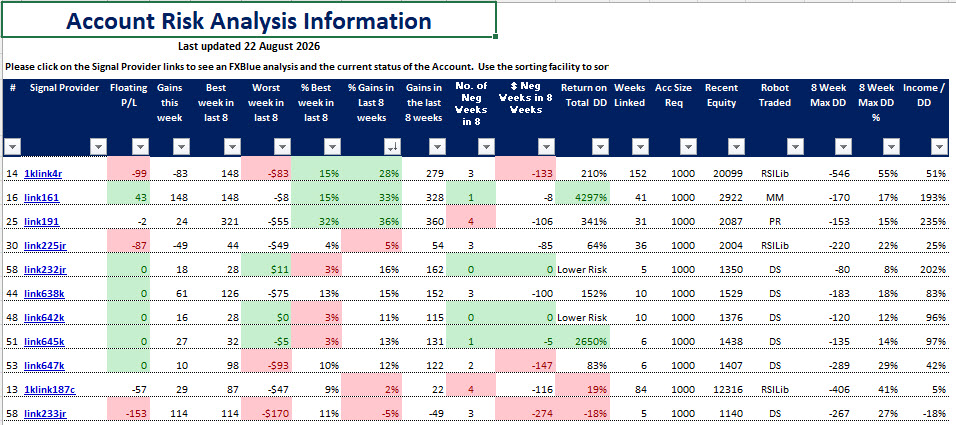
Task: Open Gains in the last 8 weeks filter
Action: click(x=437, y=146)
